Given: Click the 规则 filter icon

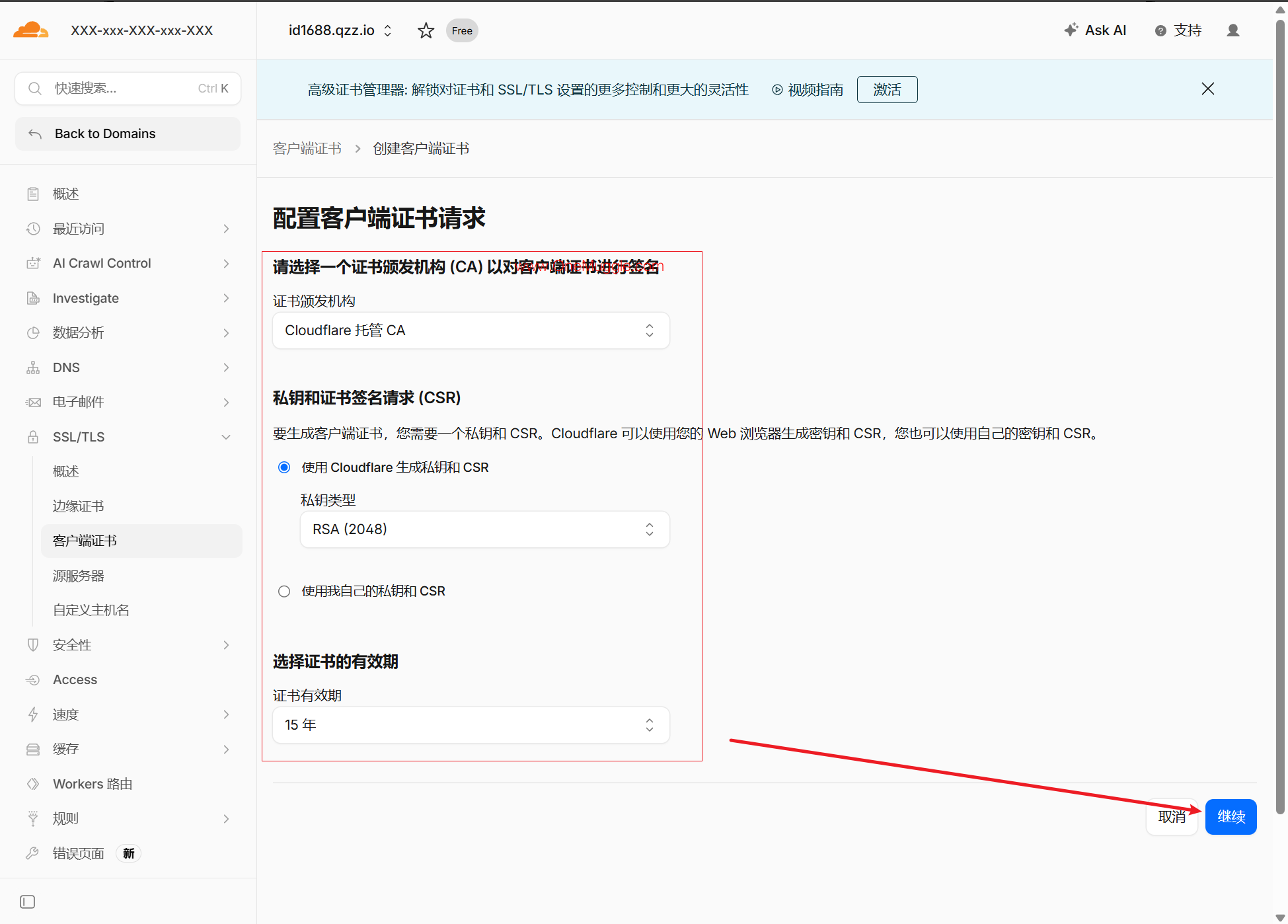Looking at the screenshot, I should pos(33,818).
